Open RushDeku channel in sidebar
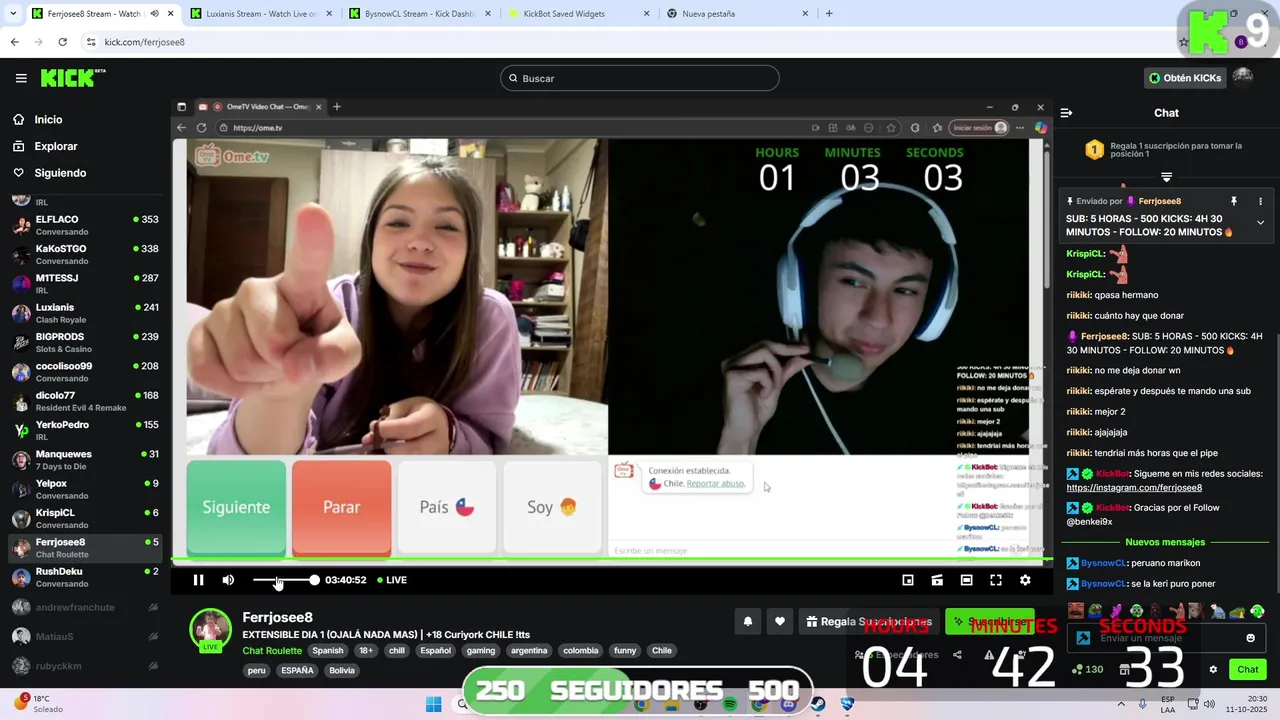Image resolution: width=1280 pixels, height=720 pixels. click(85, 577)
